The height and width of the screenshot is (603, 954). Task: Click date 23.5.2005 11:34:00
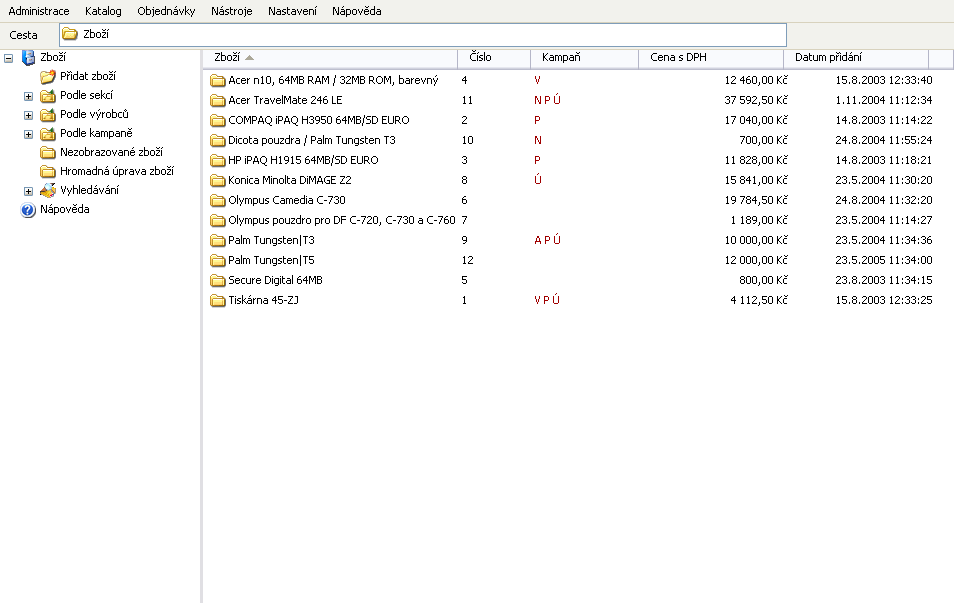(x=883, y=260)
